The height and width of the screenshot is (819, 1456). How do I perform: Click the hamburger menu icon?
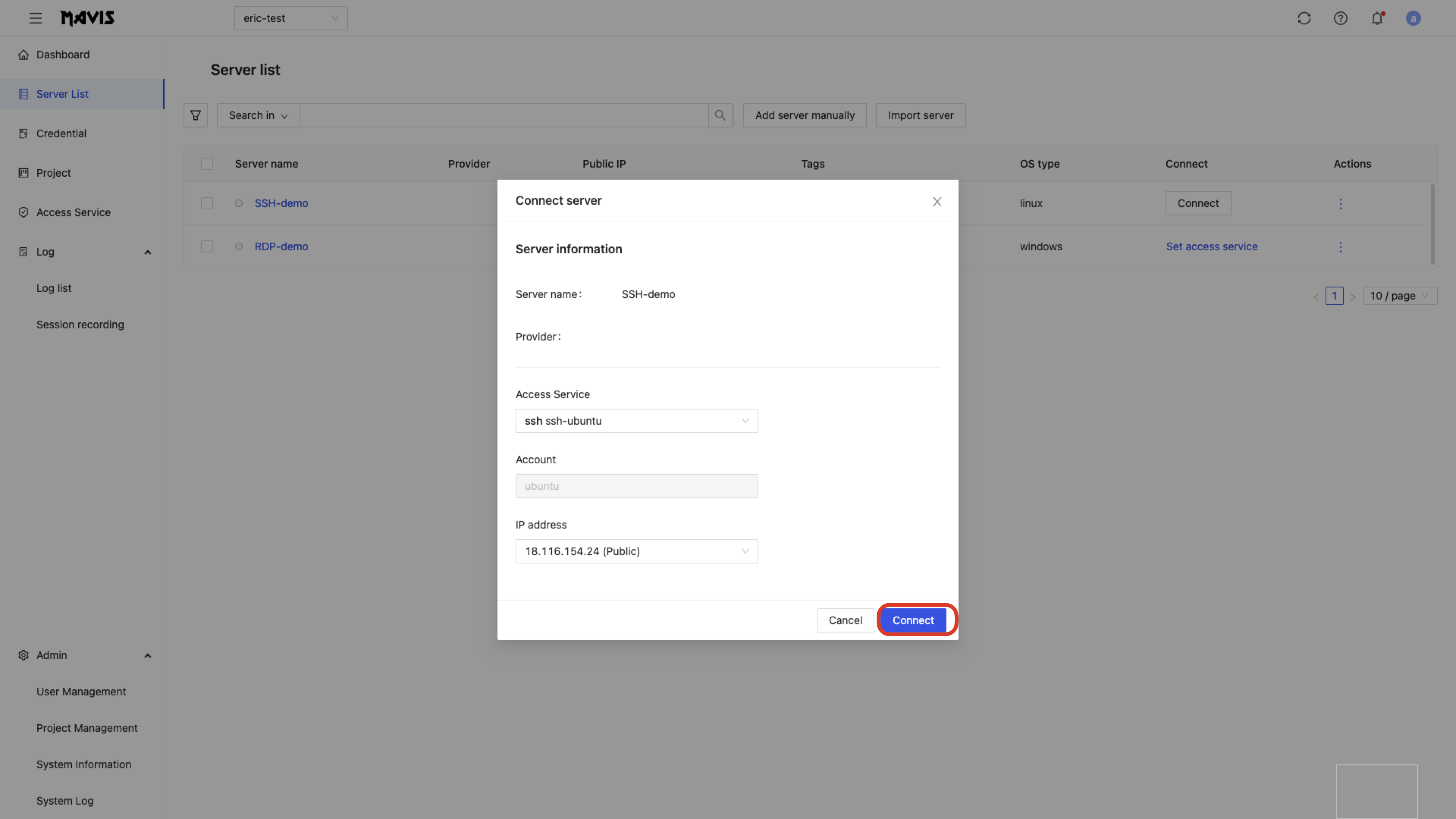coord(36,18)
